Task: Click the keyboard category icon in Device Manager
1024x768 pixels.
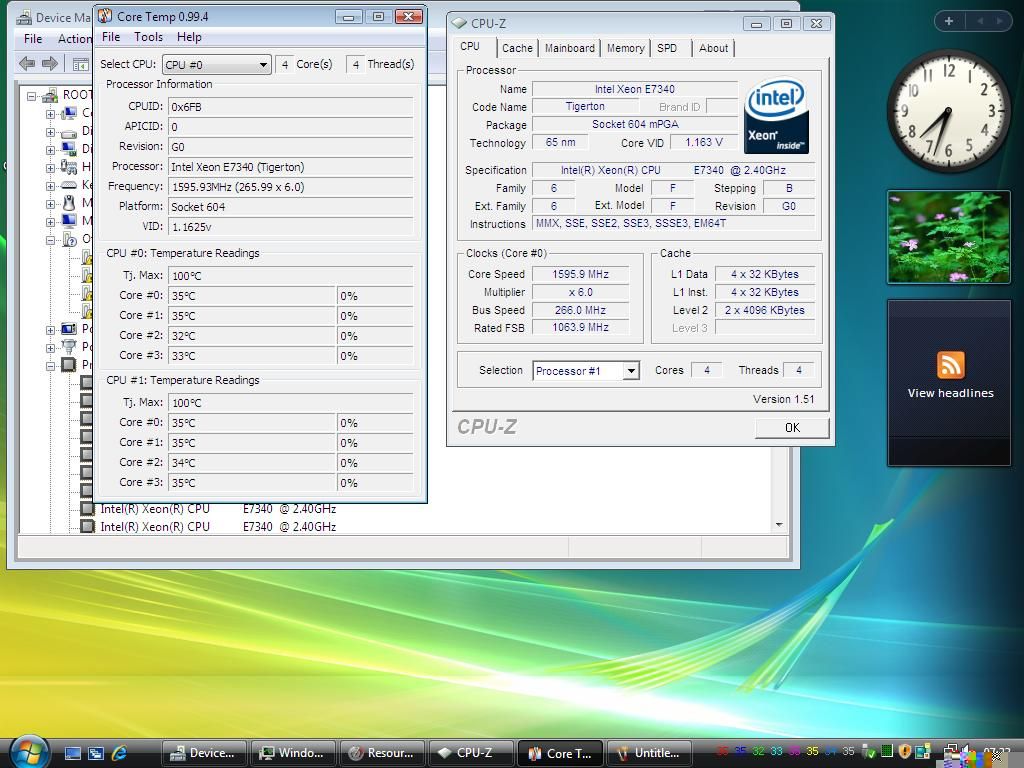Action: click(69, 185)
